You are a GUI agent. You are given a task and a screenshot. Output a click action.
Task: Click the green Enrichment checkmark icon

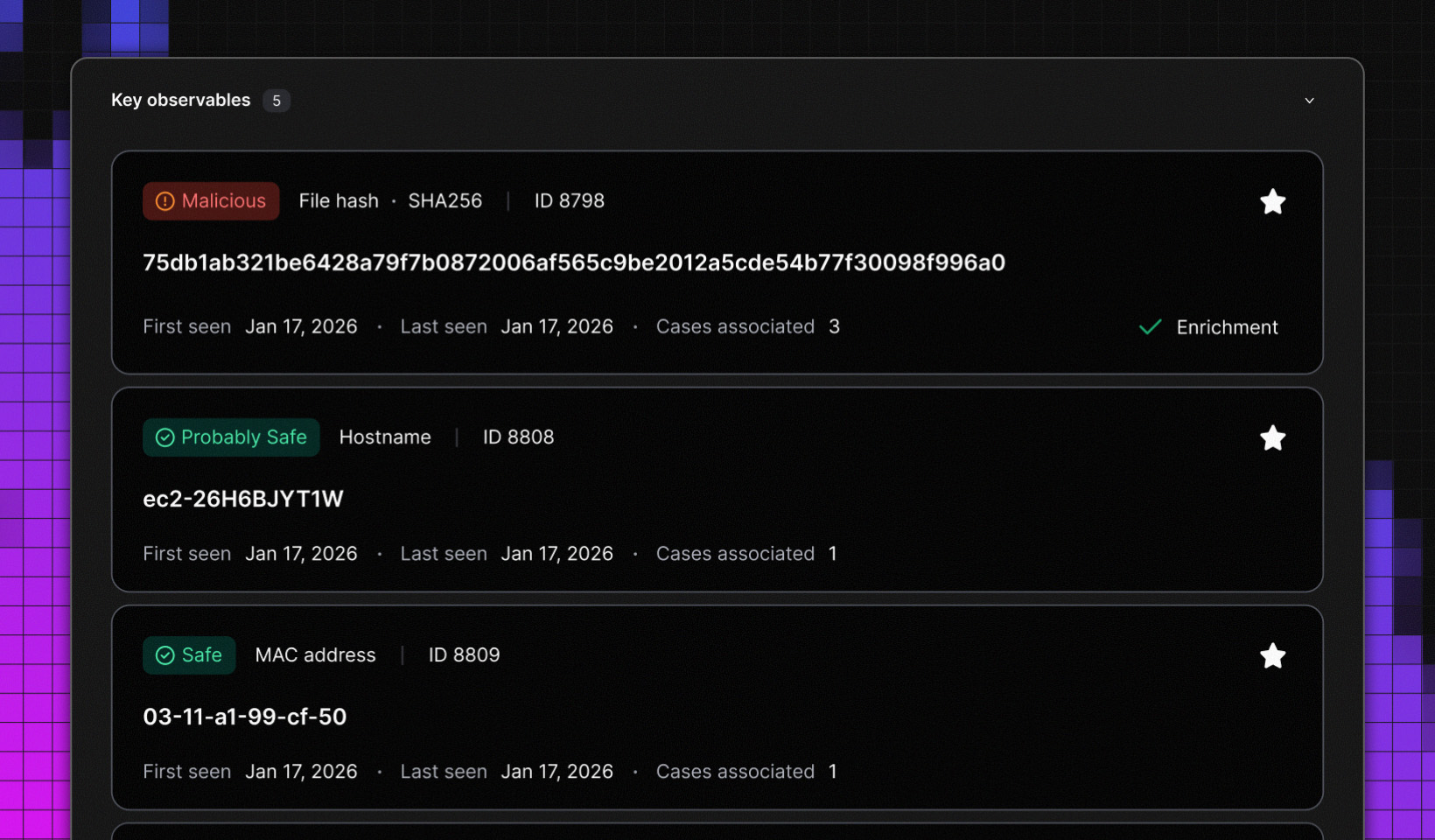[1150, 327]
